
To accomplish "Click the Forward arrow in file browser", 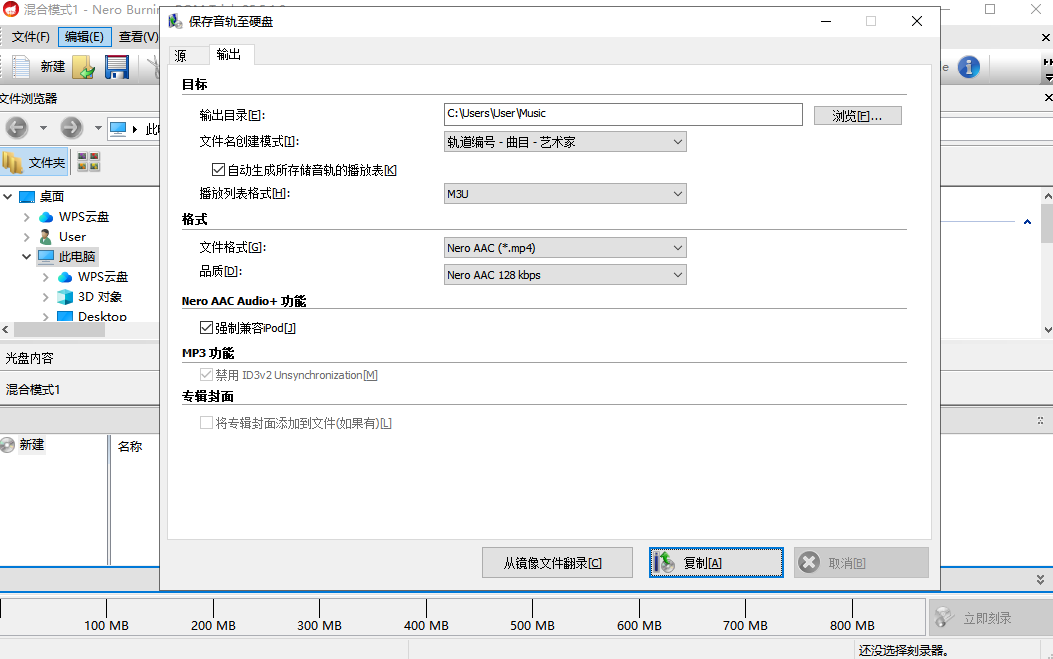I will point(71,128).
